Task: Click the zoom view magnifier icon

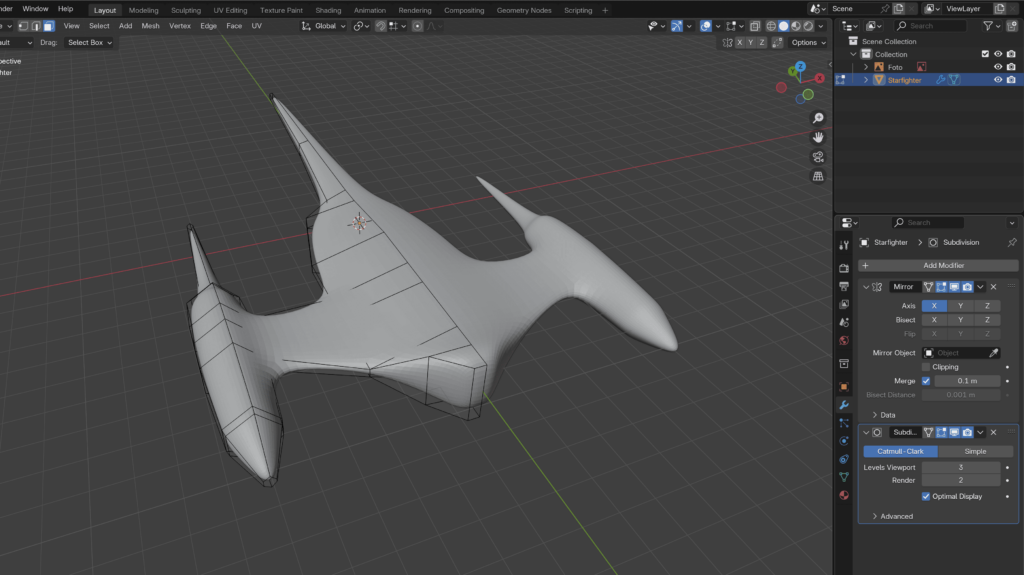Action: point(818,118)
